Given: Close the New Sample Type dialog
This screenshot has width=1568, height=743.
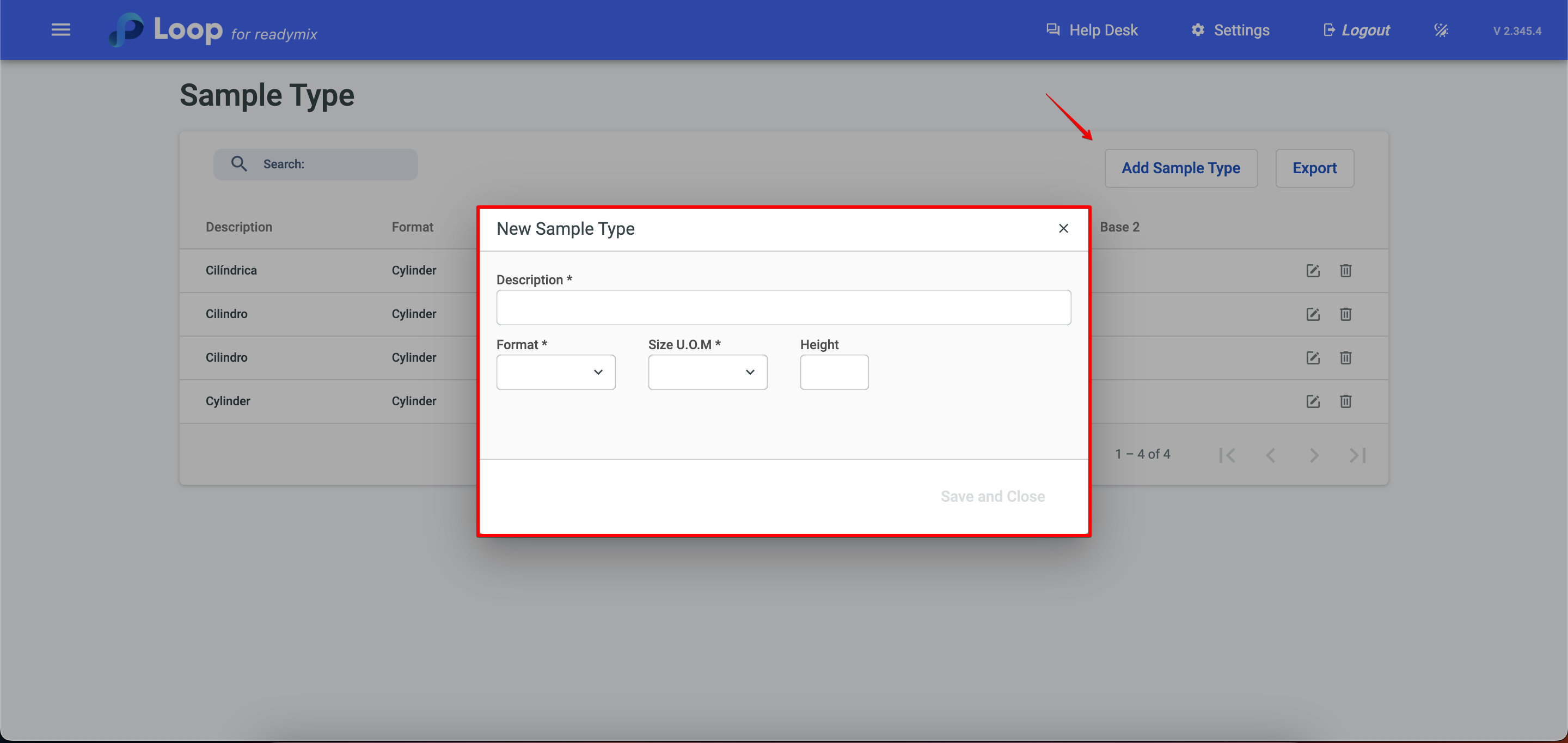Looking at the screenshot, I should coord(1063,228).
